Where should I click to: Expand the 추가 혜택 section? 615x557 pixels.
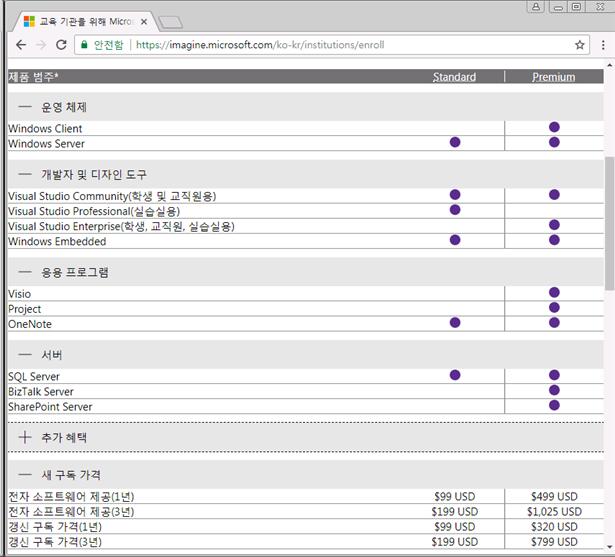[x=26, y=438]
